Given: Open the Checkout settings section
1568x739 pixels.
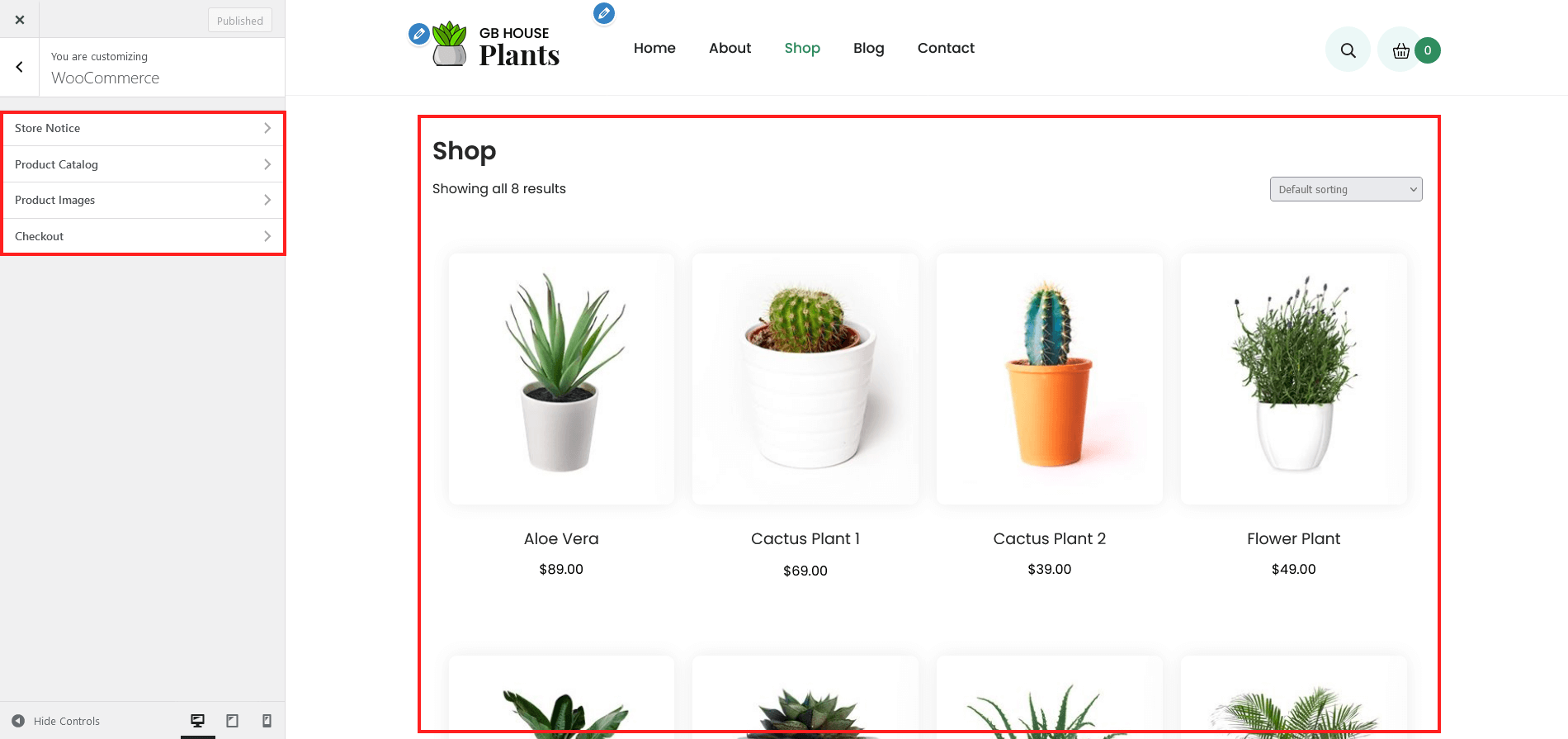Looking at the screenshot, I should pyautogui.click(x=143, y=236).
